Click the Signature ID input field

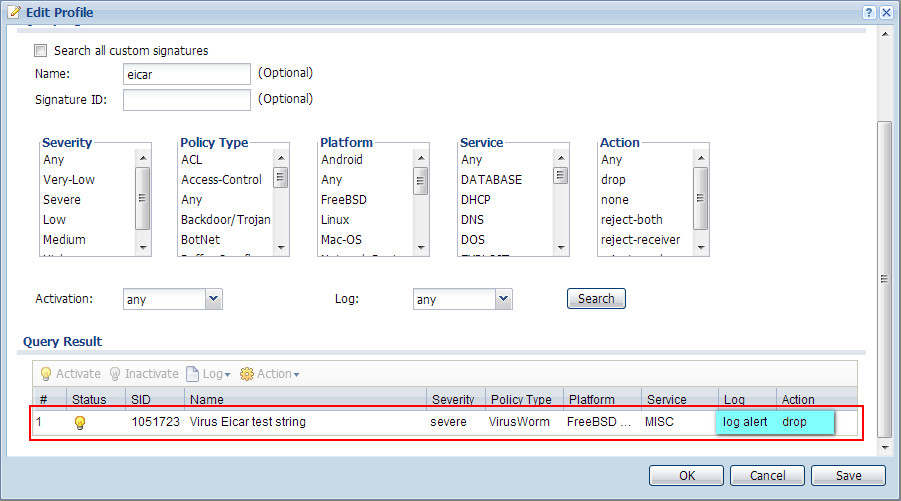click(x=186, y=100)
